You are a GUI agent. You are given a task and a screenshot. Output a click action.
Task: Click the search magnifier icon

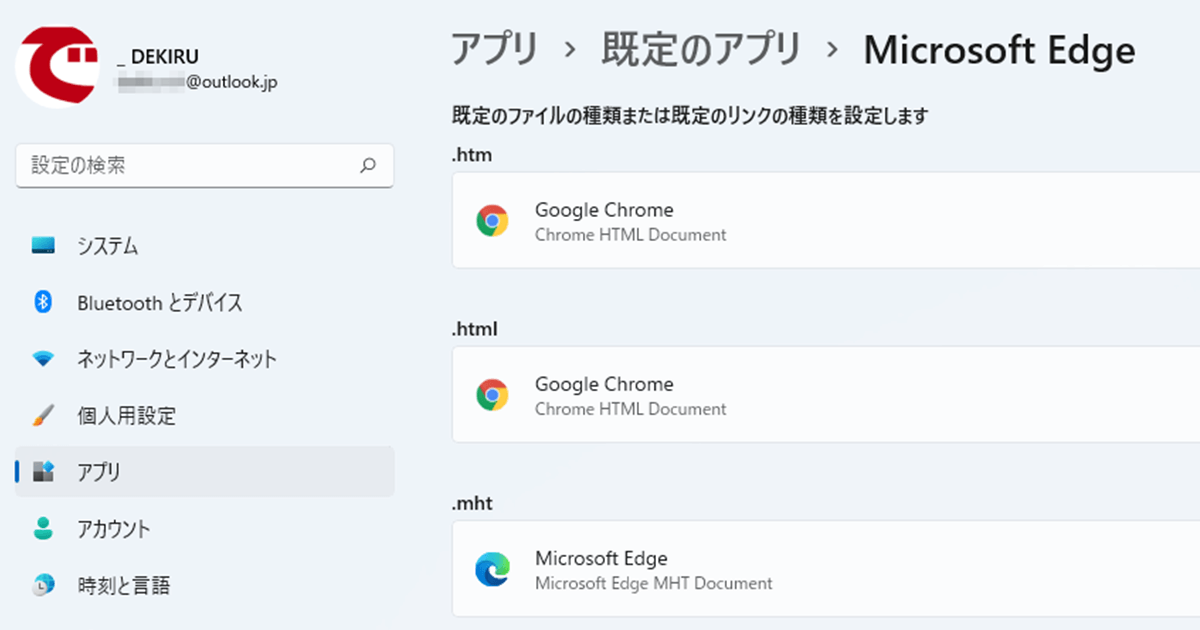368,166
